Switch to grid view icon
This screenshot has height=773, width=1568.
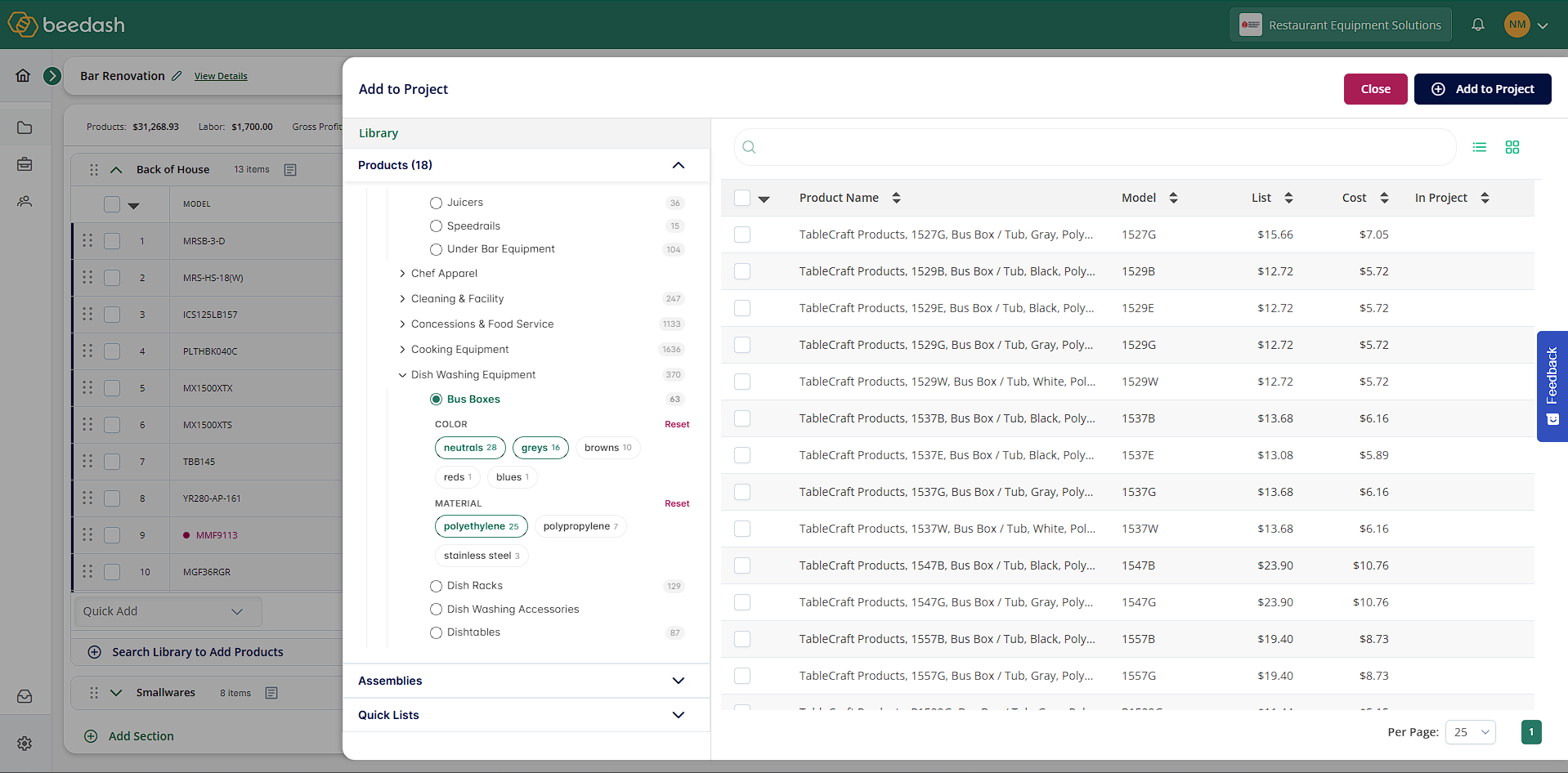click(1512, 147)
